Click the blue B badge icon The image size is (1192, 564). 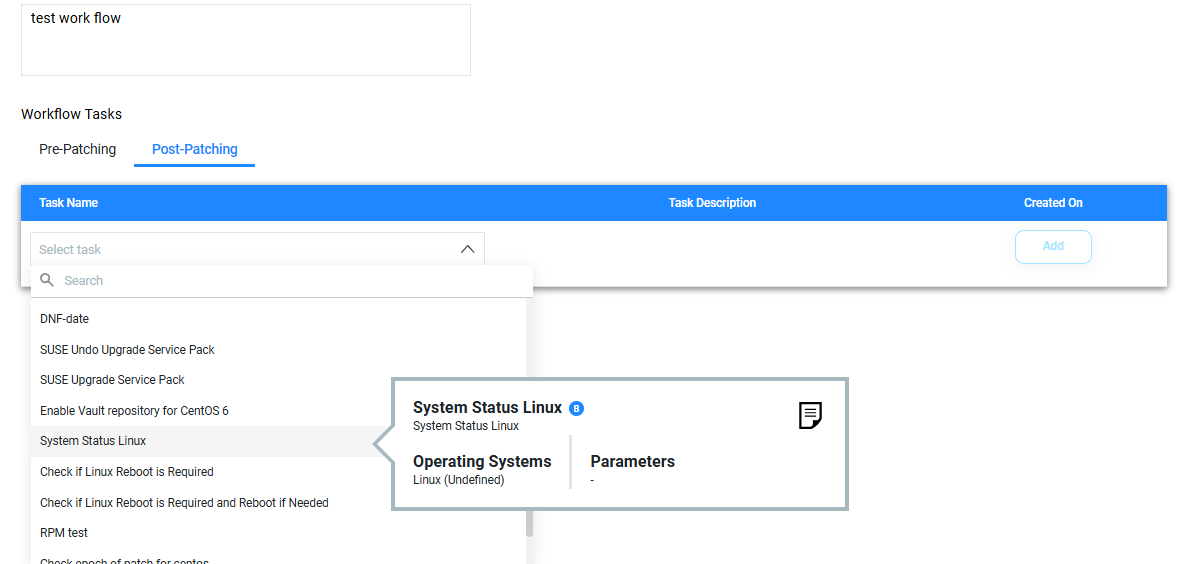pos(576,408)
